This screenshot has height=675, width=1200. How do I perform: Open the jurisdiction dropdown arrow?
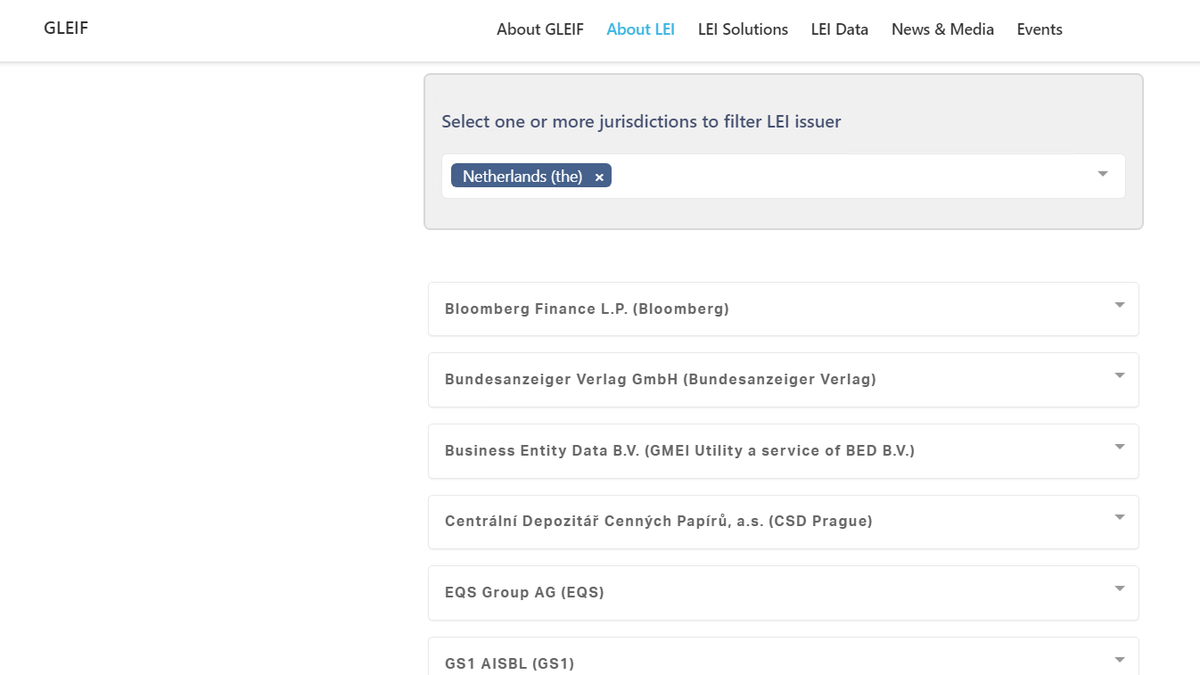tap(1103, 174)
